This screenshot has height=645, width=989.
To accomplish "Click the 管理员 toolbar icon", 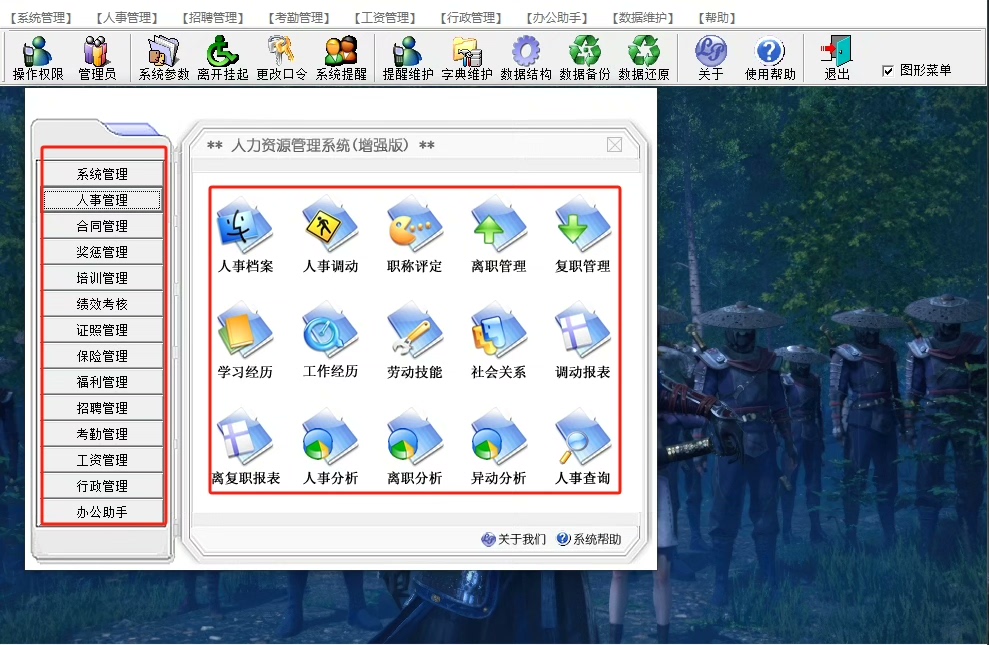I will 97,59.
